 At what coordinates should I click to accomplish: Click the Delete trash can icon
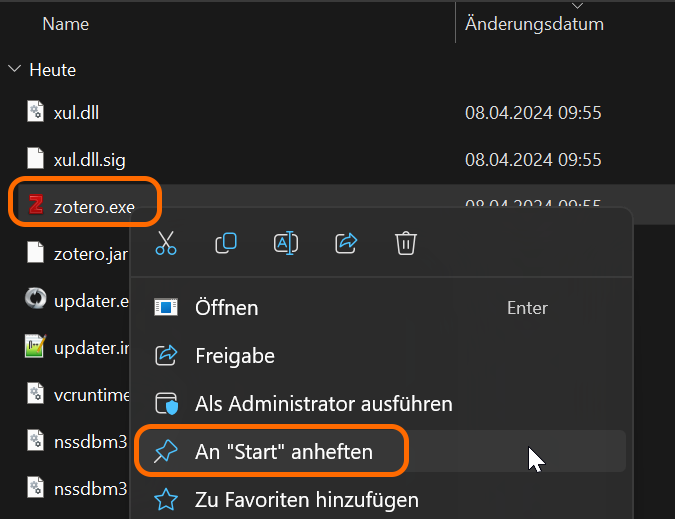tap(405, 243)
